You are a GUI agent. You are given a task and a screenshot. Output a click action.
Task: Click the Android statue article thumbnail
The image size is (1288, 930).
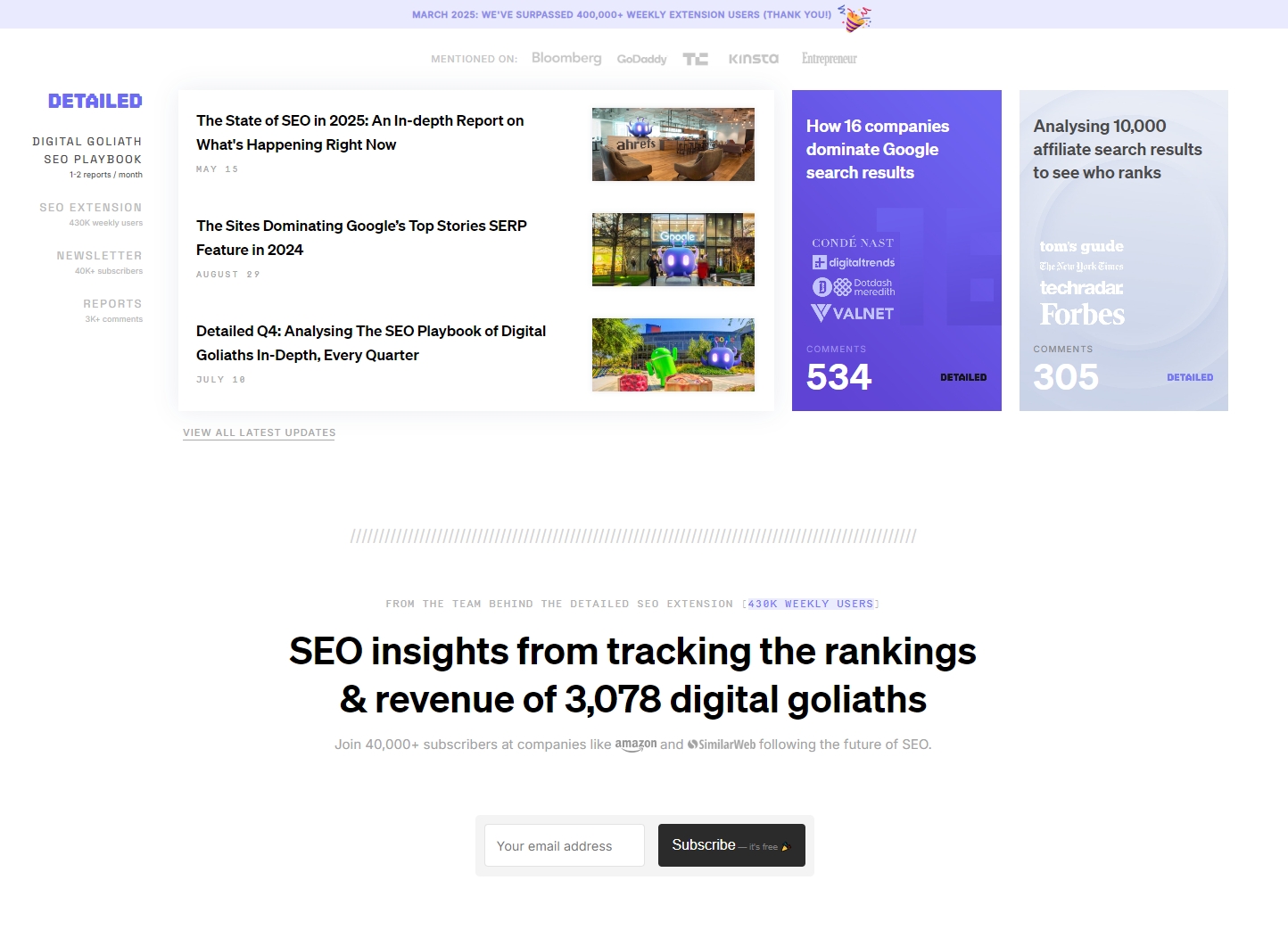[x=673, y=355]
